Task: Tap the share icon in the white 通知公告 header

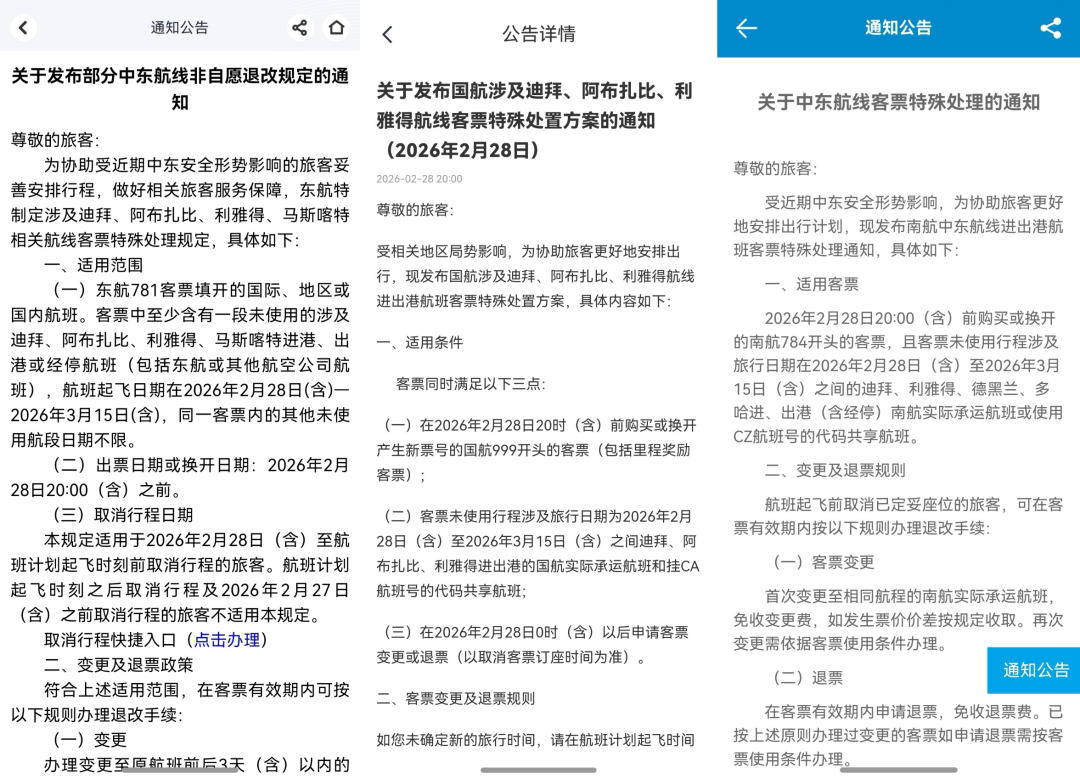Action: [x=299, y=28]
